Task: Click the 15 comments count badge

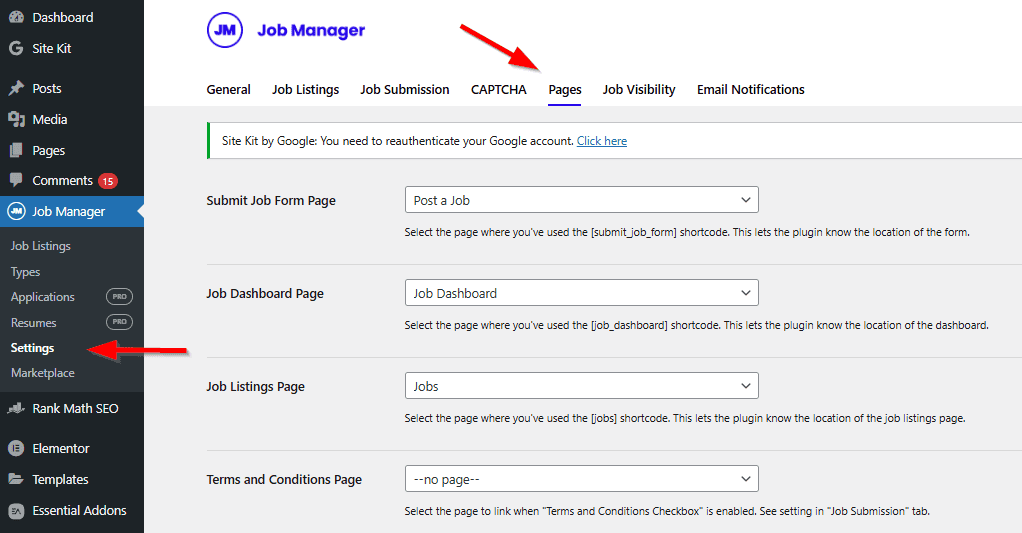Action: pyautogui.click(x=108, y=181)
